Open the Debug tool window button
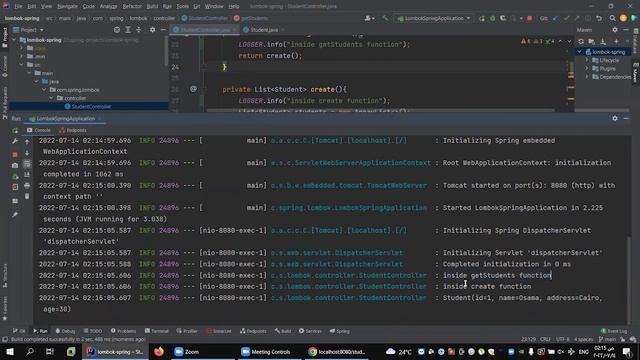The height and width of the screenshot is (360, 640). [65, 331]
